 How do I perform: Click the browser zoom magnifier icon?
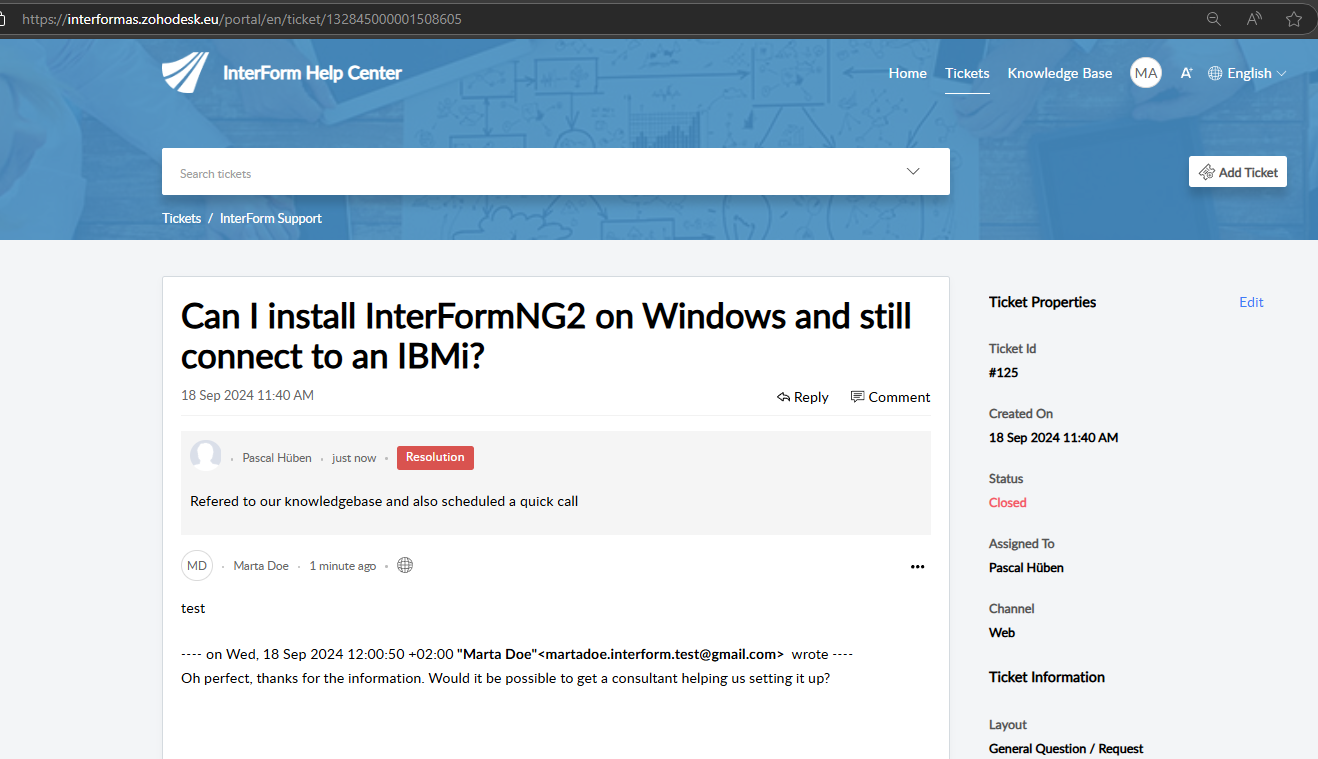(x=1214, y=19)
